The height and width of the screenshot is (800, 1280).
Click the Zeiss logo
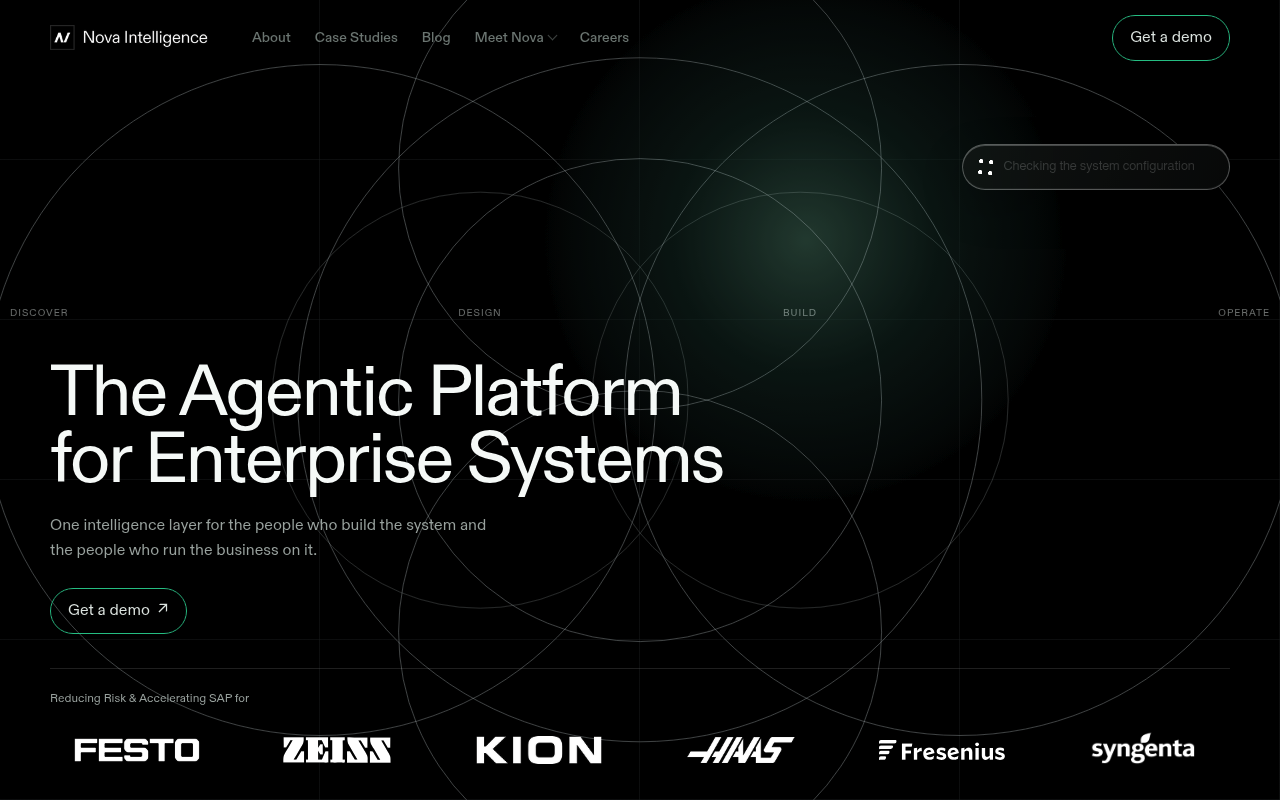(336, 750)
